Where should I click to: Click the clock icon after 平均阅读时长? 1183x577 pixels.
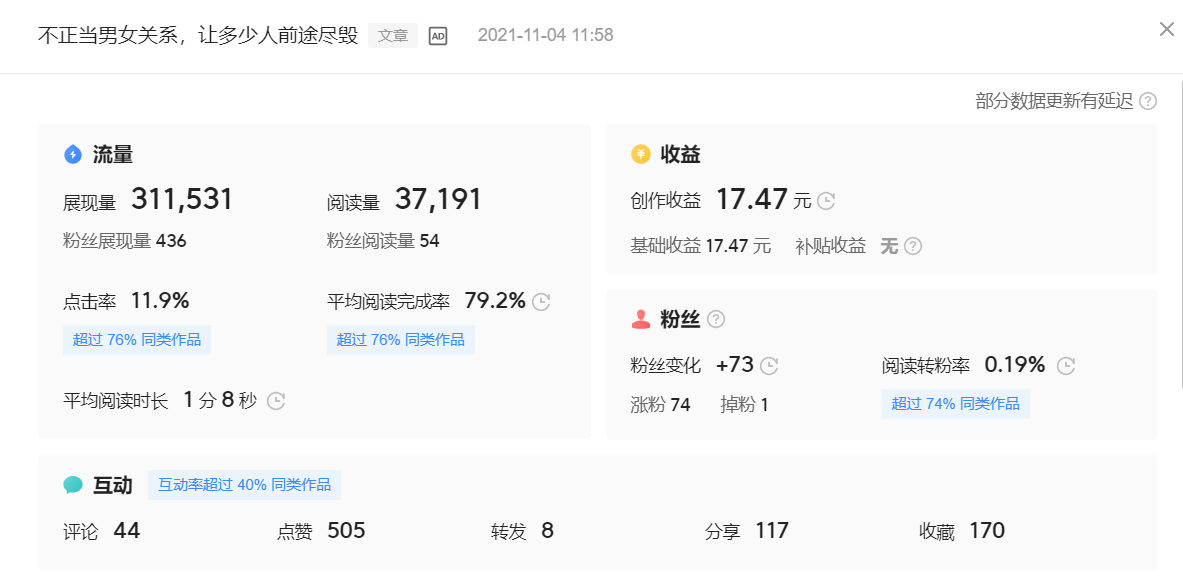tap(276, 400)
